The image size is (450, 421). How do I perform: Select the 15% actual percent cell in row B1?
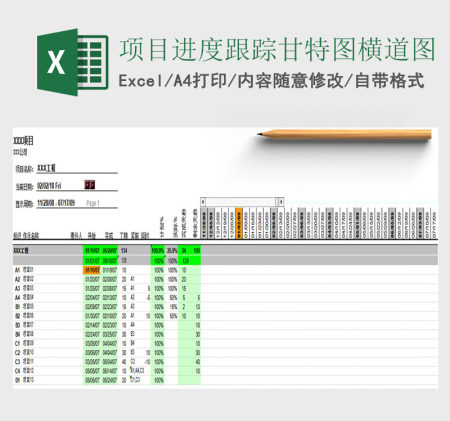coord(173,307)
